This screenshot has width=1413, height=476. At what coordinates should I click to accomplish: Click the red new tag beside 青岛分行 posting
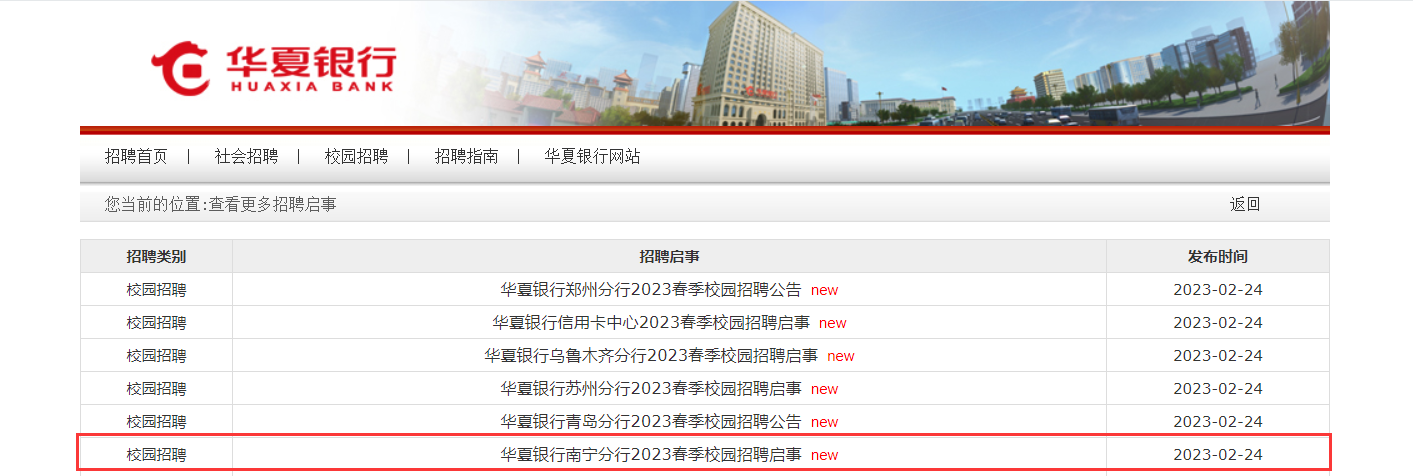pos(825,423)
